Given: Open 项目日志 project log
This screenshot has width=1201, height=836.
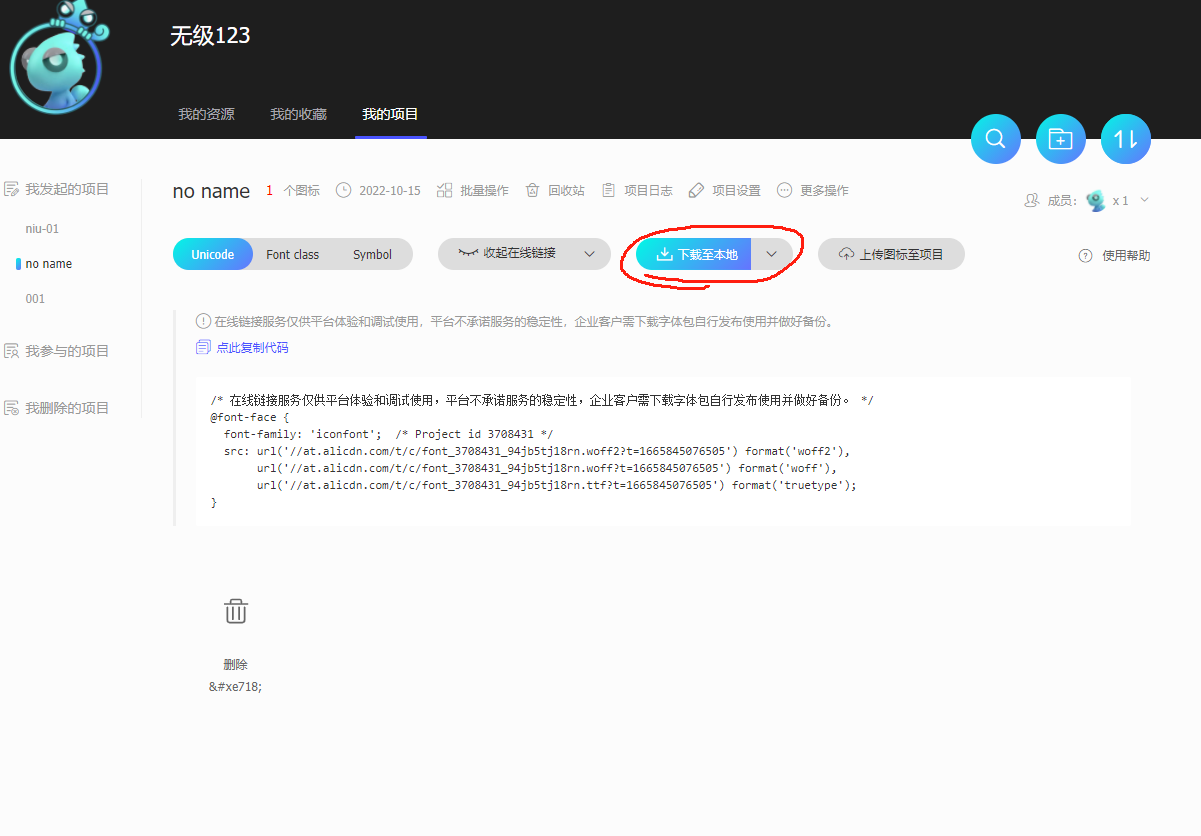Looking at the screenshot, I should 637,190.
